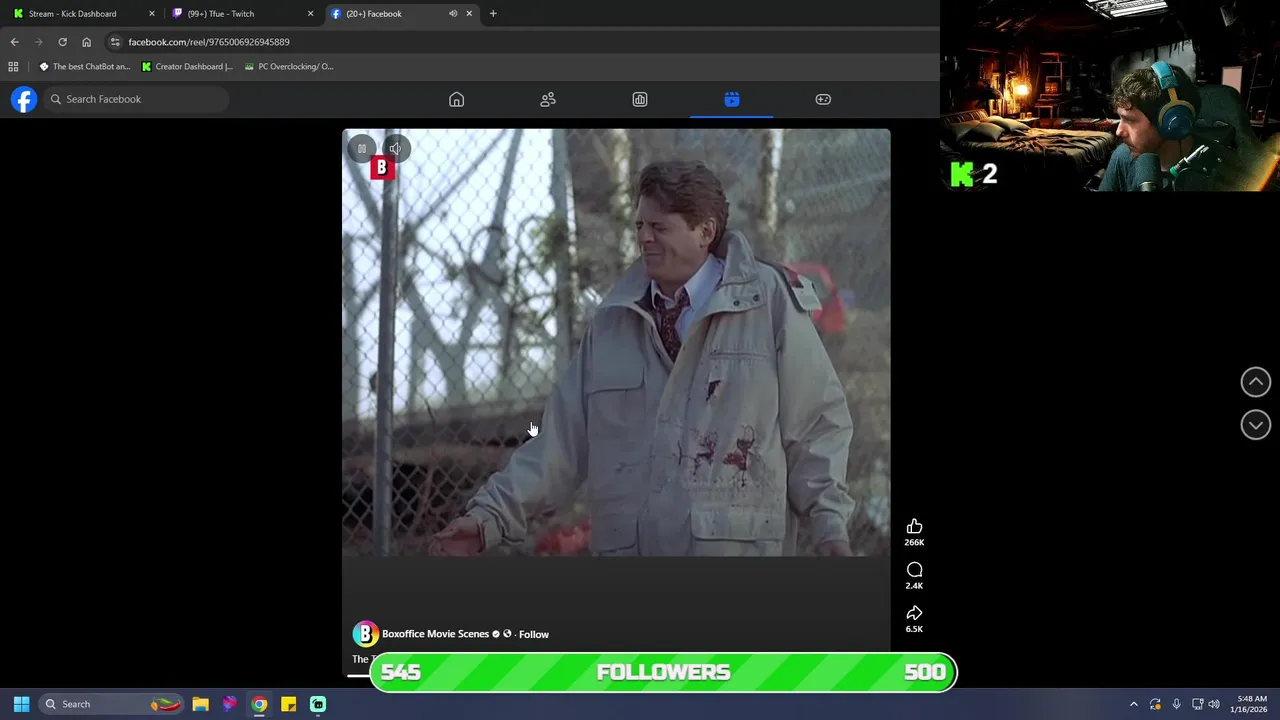Open Boxoffice Movie Scenes profile picture
The height and width of the screenshot is (720, 1280).
pos(365,634)
